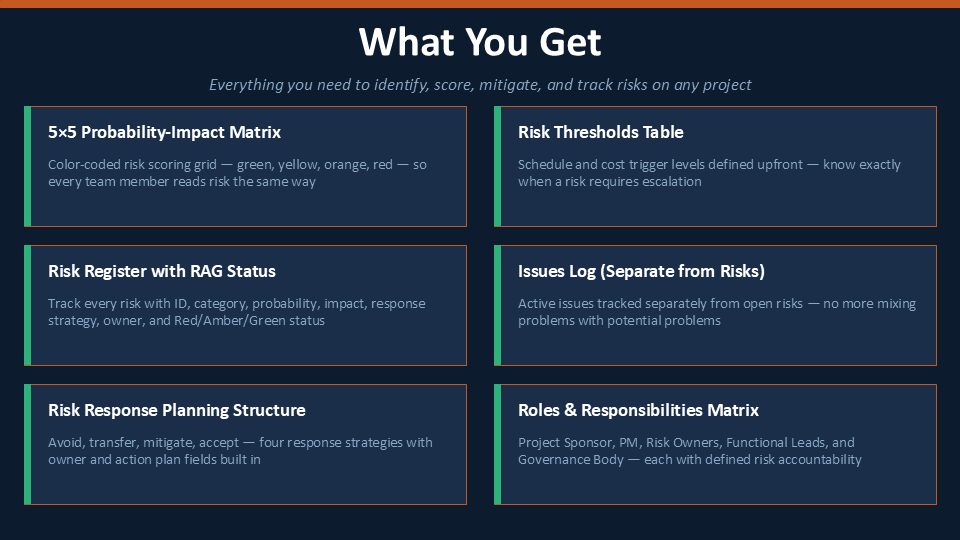Select the Roles & Responsibilities Matrix heading
This screenshot has height=540, width=960.
click(638, 410)
